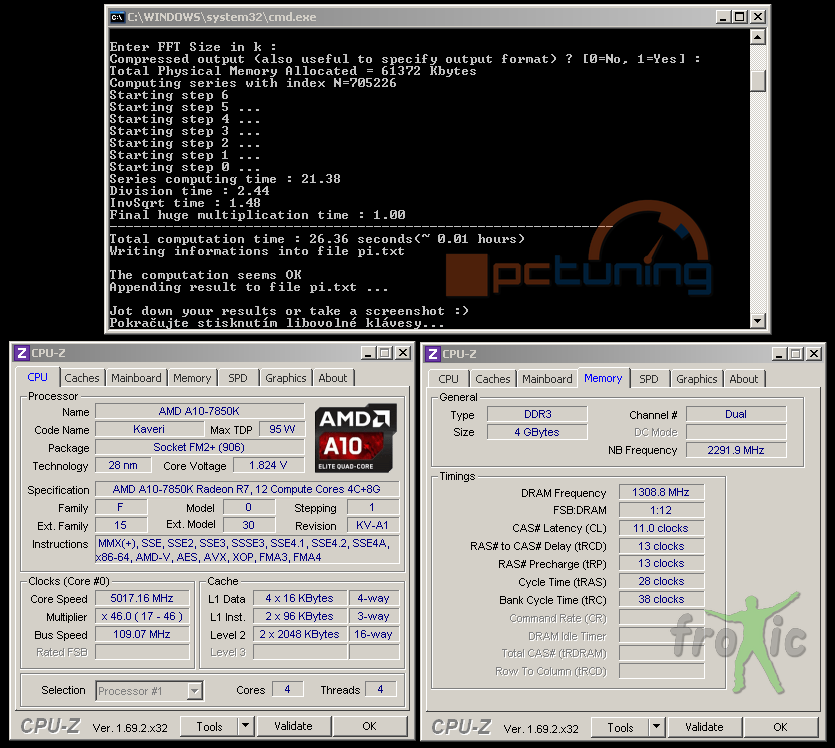Click the Dual channel value
This screenshot has height=748, width=835.
click(x=736, y=414)
